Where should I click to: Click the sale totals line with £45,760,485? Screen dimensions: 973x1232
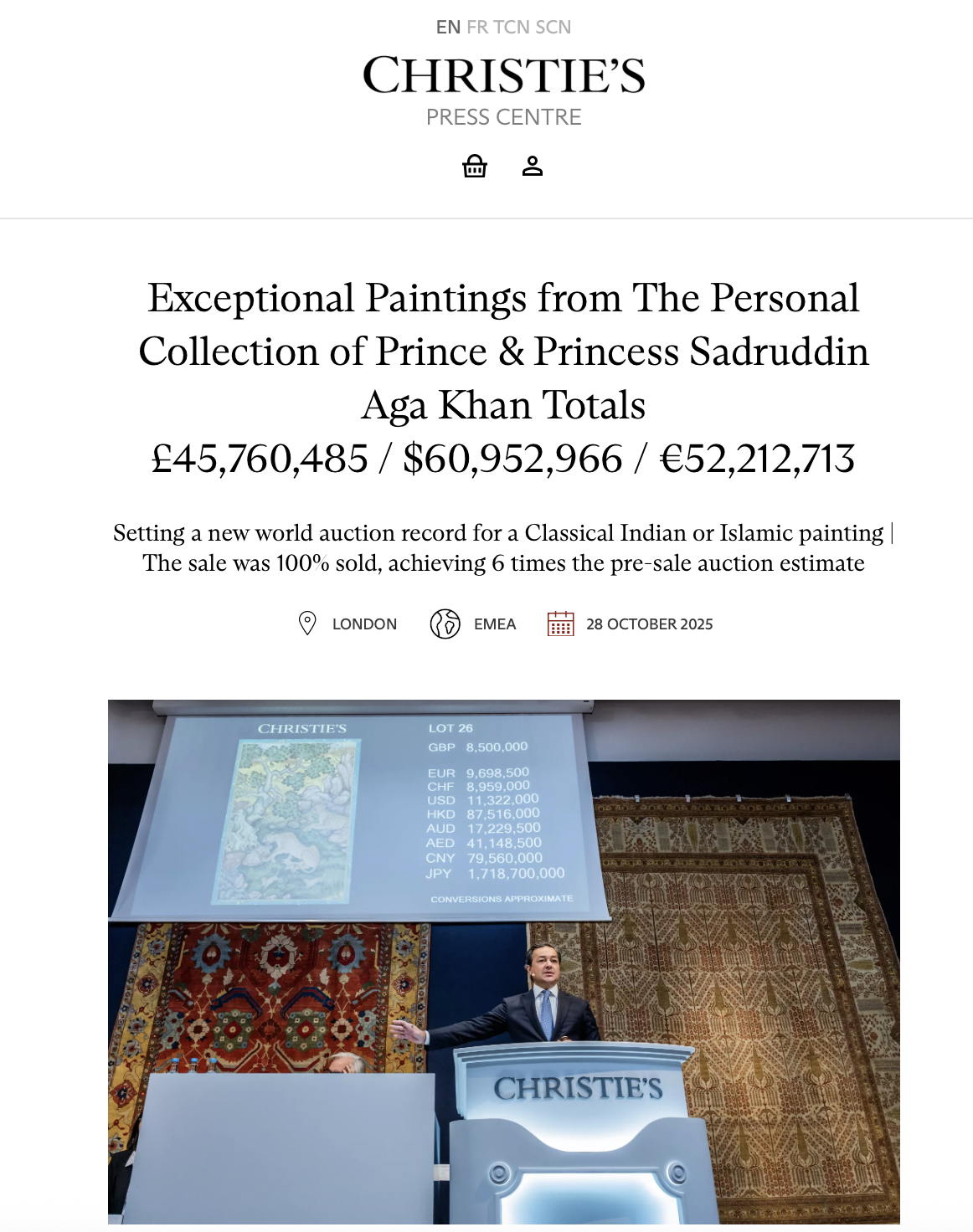pos(503,459)
